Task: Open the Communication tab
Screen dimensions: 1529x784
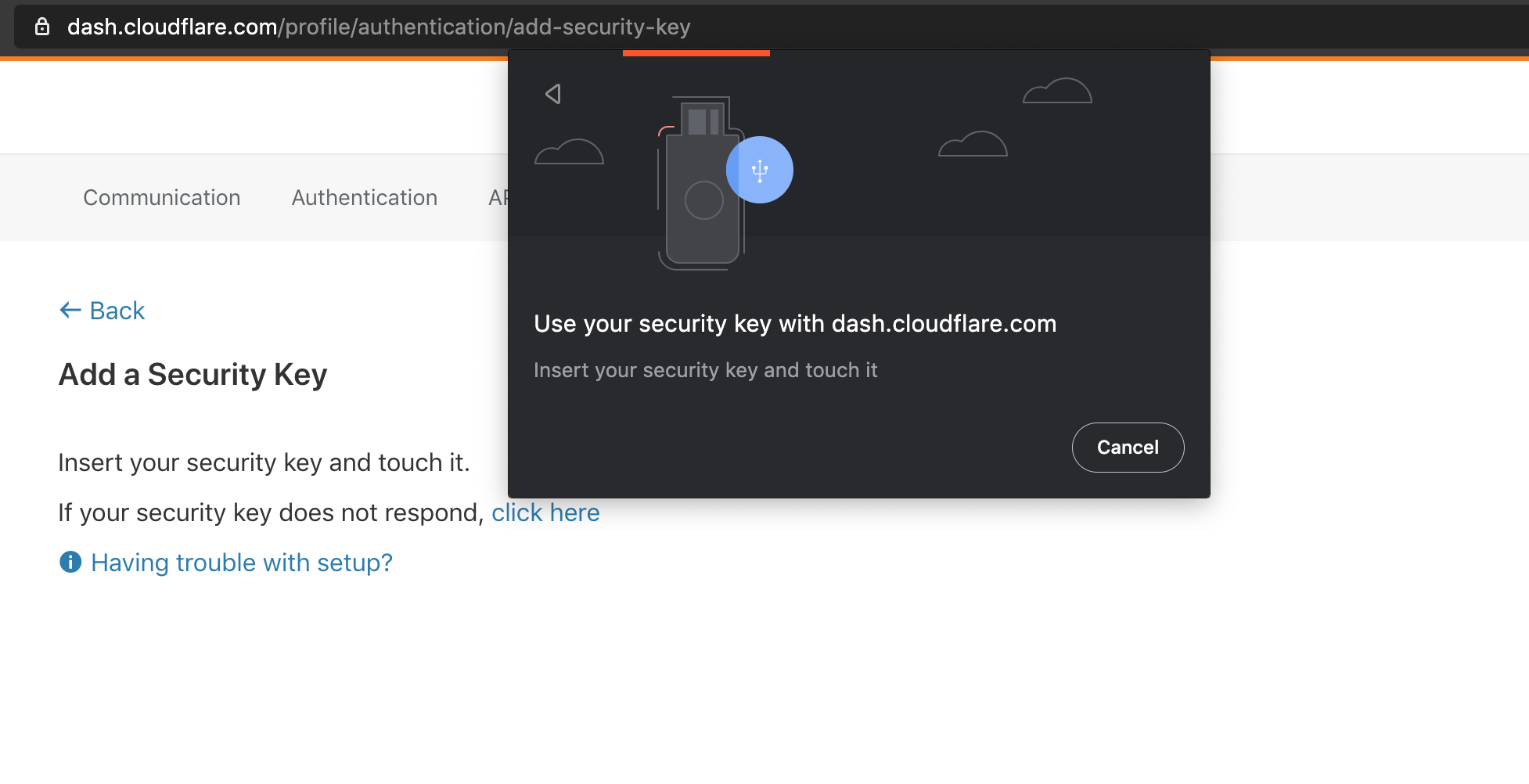Action: tap(162, 197)
